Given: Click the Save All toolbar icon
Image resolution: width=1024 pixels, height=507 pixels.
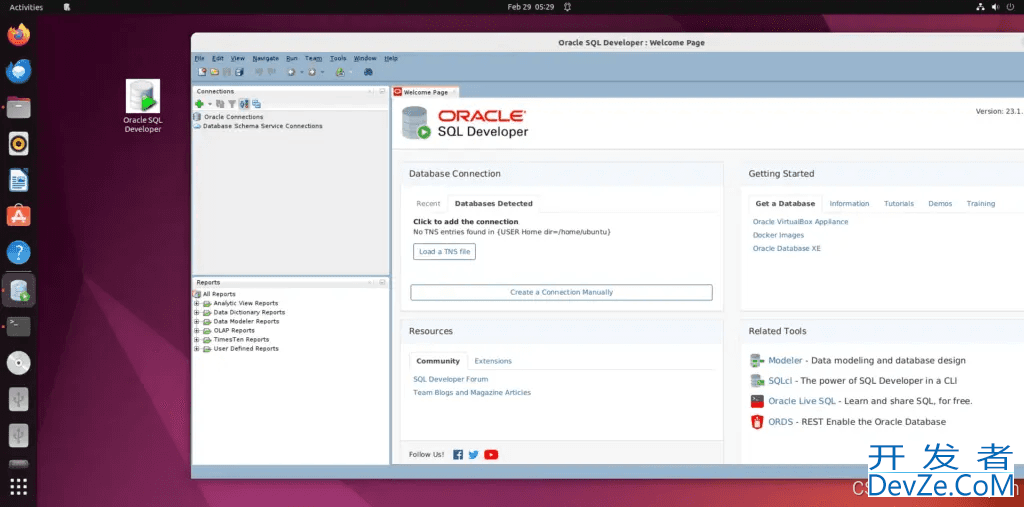Looking at the screenshot, I should pyautogui.click(x=239, y=72).
